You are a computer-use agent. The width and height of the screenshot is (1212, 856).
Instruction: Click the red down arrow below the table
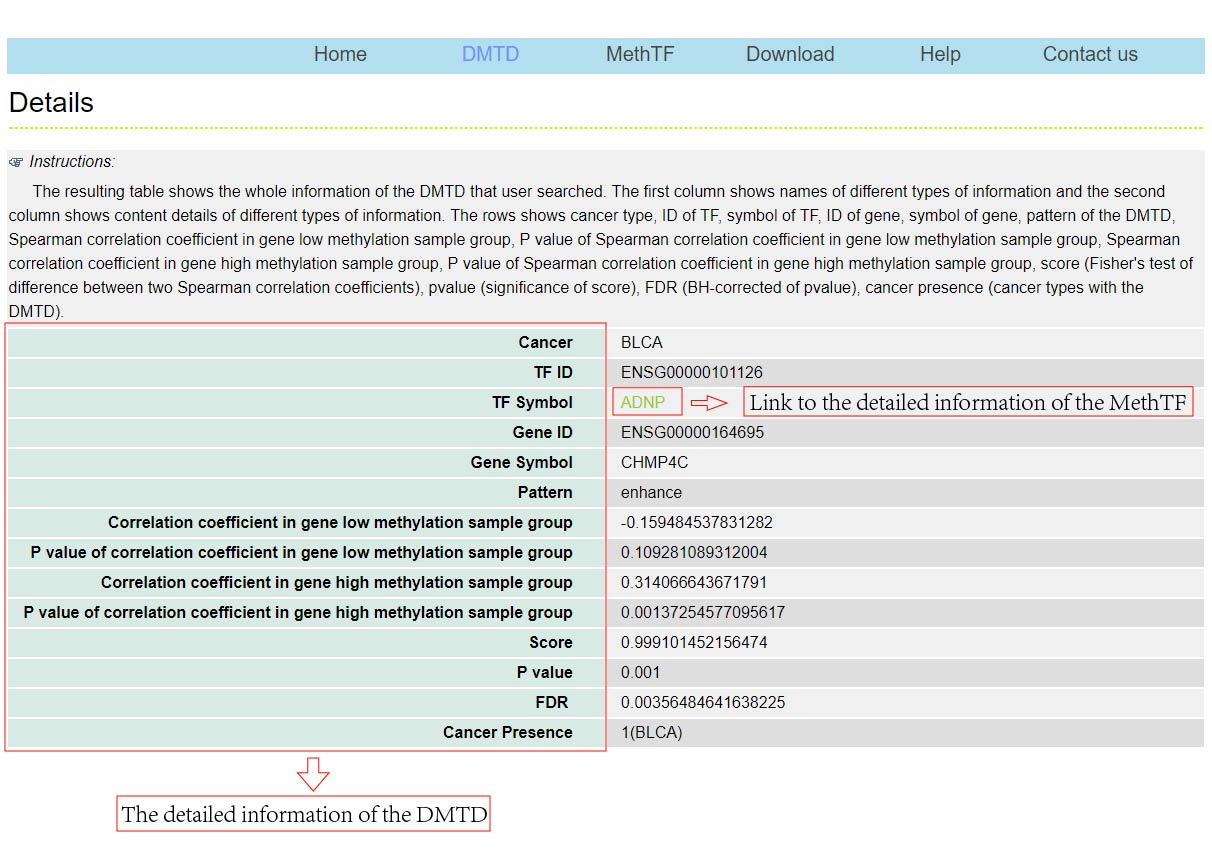point(313,774)
